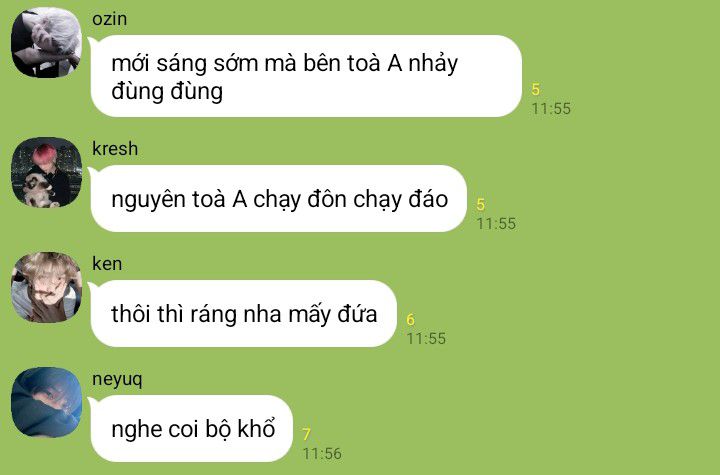
Task: Click the 11:55 timestamp on ken's message
Action: 426,339
